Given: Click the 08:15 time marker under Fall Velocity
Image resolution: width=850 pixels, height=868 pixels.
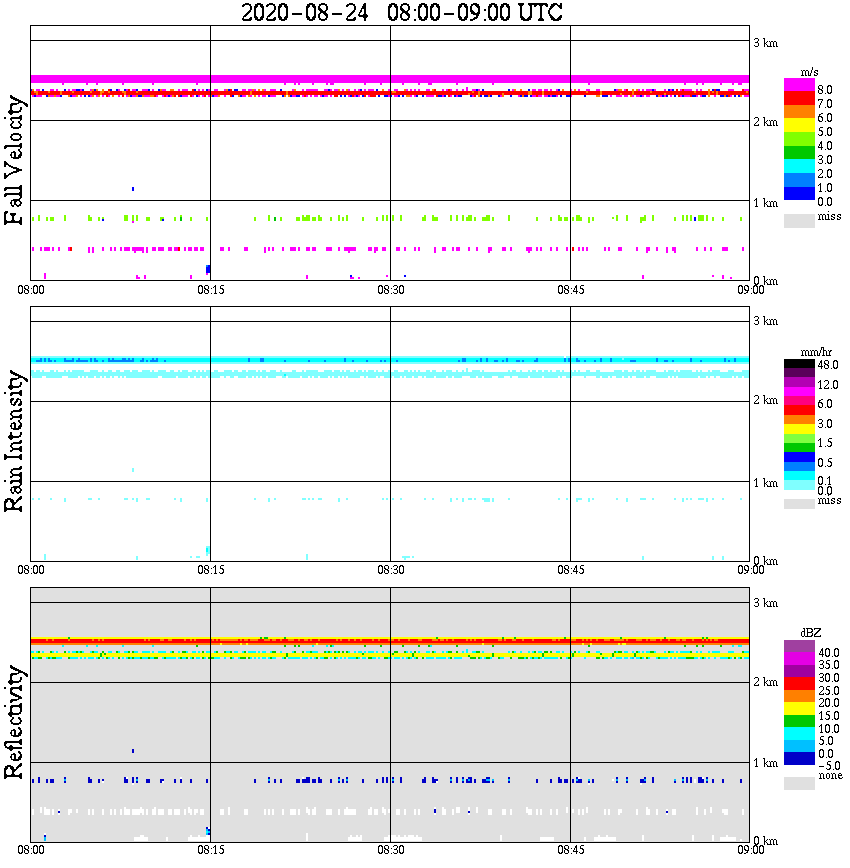Looking at the screenshot, I should (210, 290).
